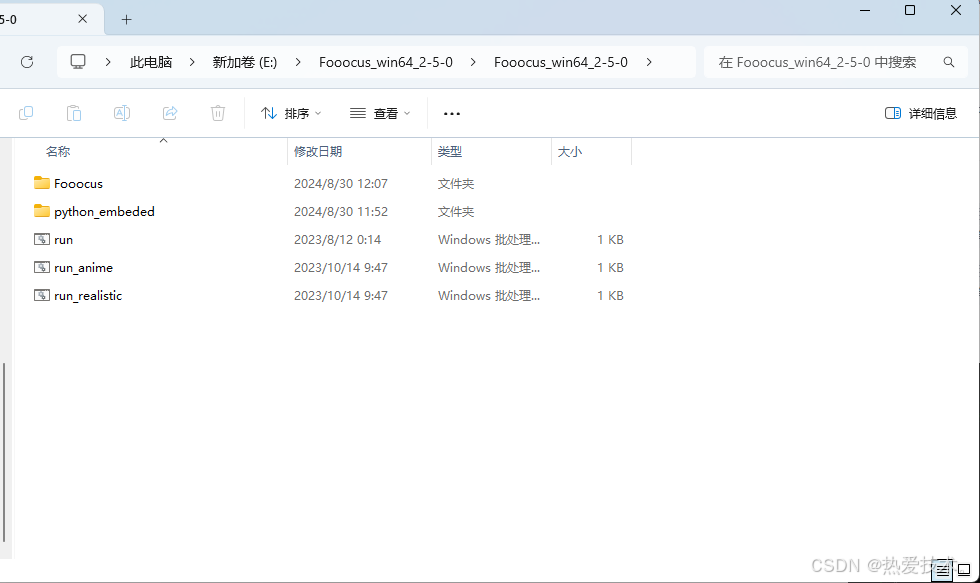Click the copy icon in toolbar

(x=26, y=113)
